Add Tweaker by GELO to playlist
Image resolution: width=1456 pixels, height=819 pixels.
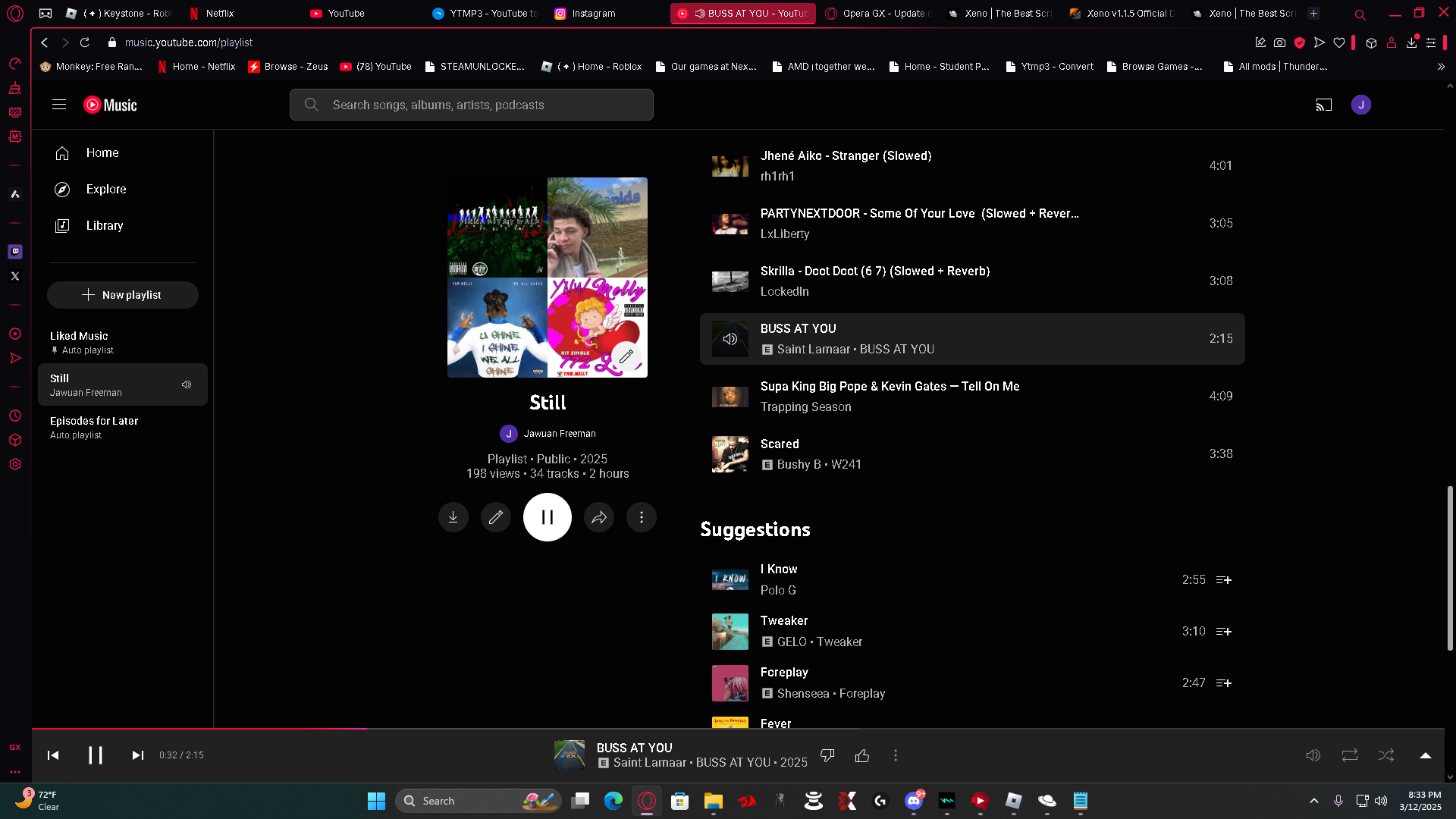click(1224, 632)
